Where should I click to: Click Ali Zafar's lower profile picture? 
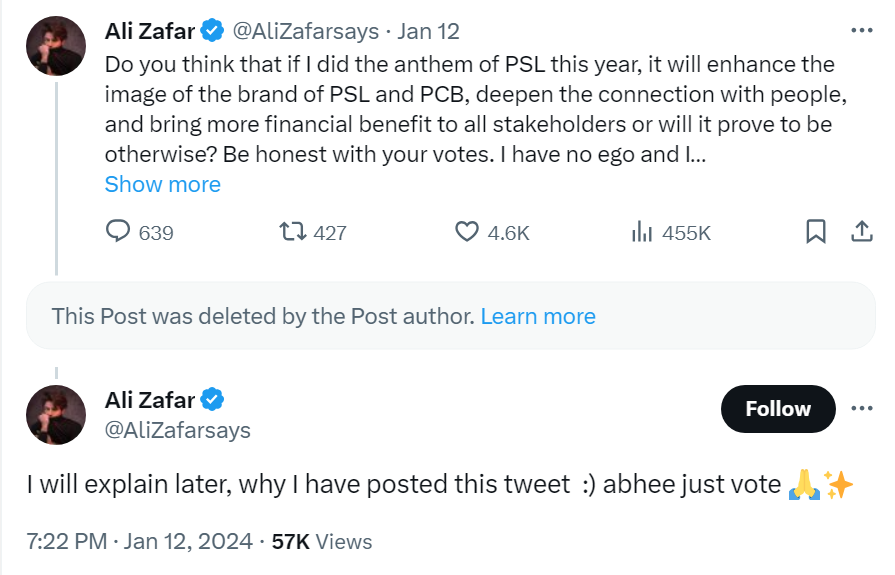[x=55, y=414]
